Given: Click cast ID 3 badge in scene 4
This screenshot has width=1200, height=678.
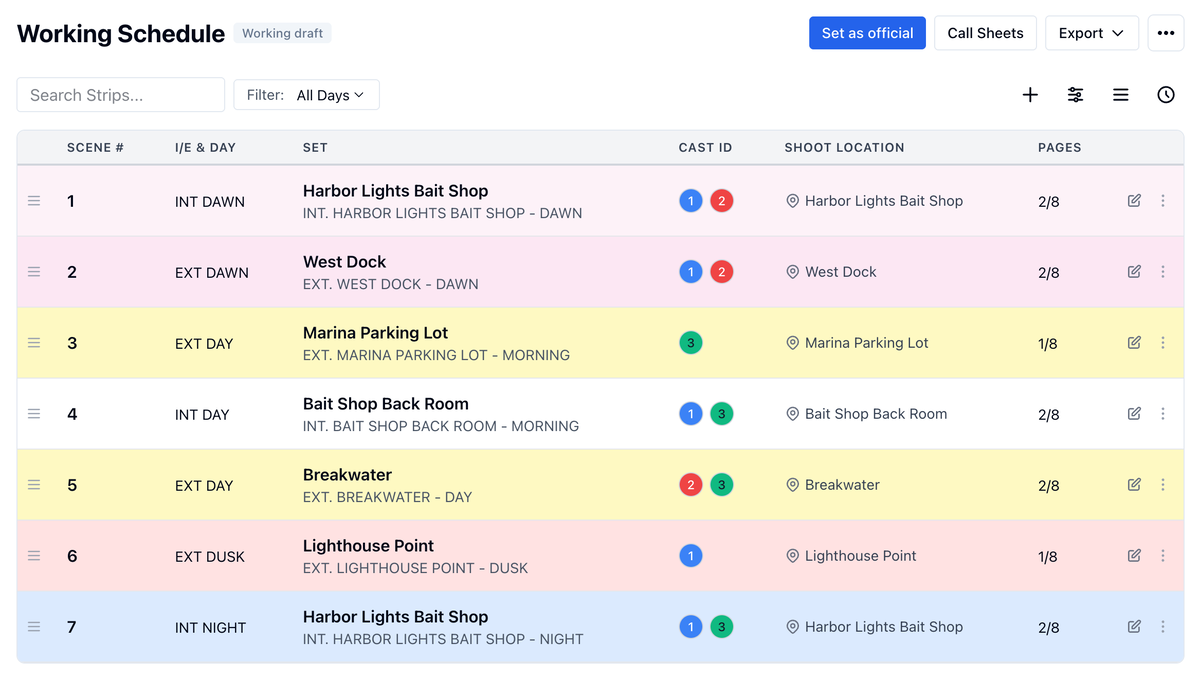Looking at the screenshot, I should 722,414.
